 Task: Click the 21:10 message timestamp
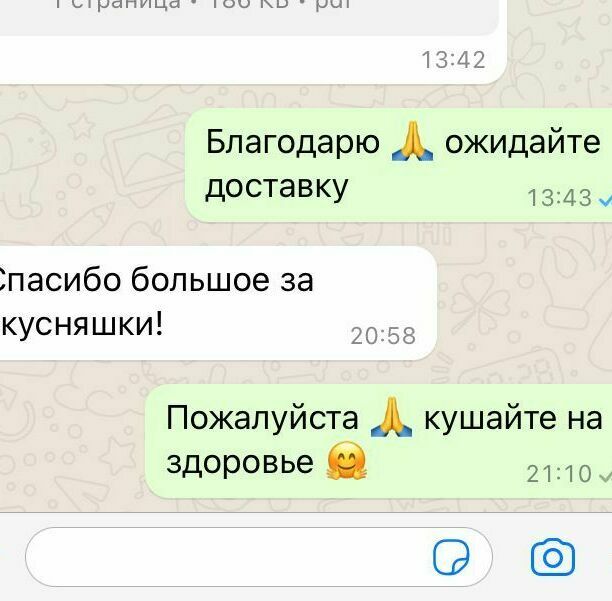[x=559, y=474]
